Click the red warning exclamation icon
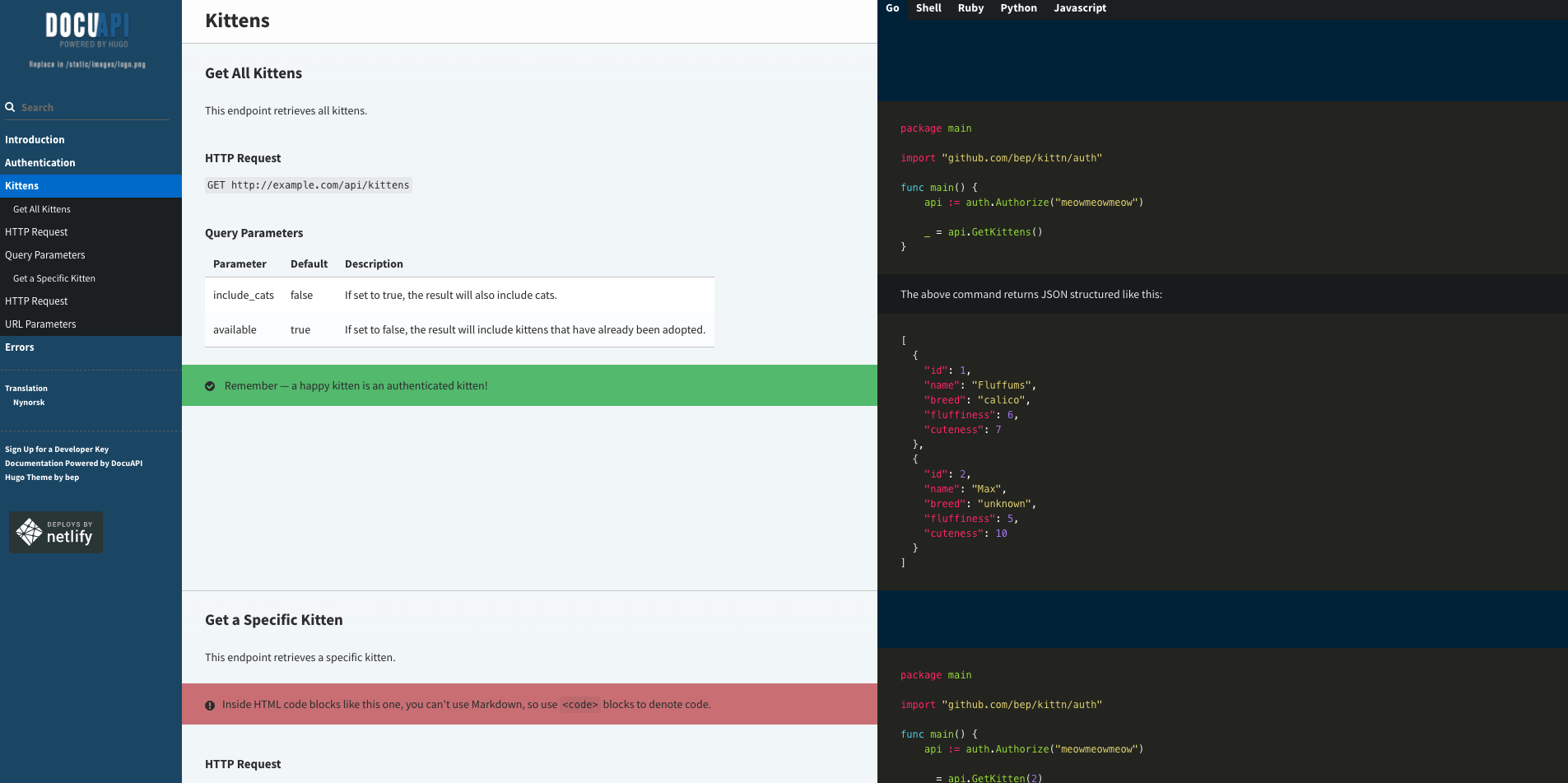1568x783 pixels. click(210, 706)
